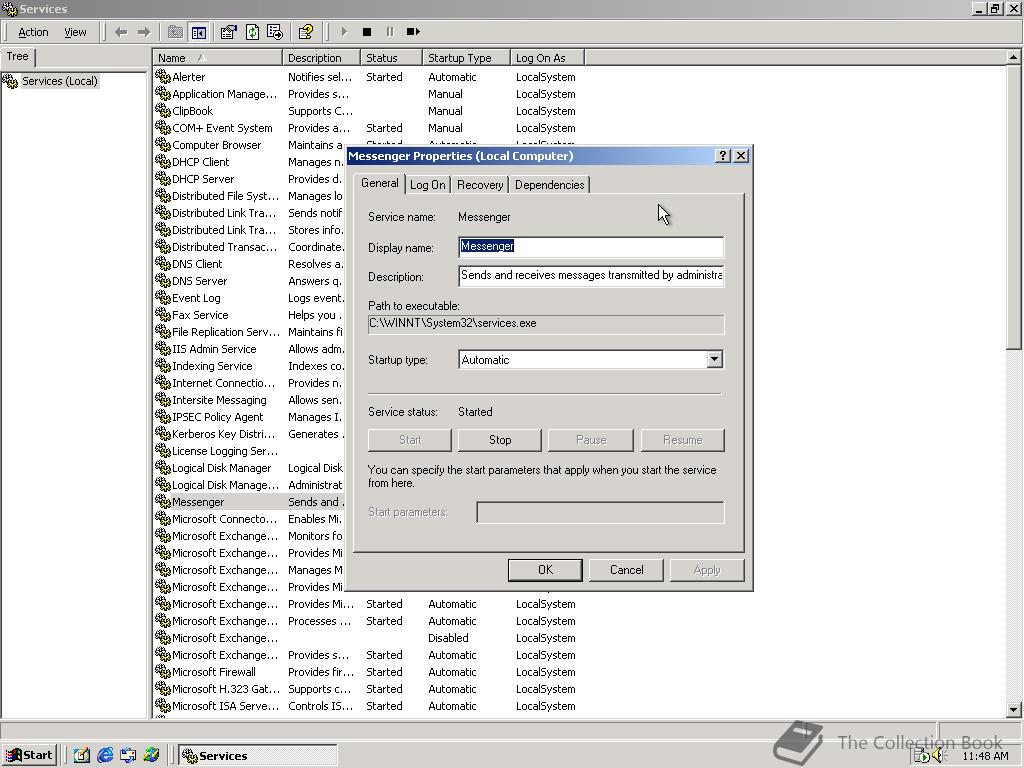Select the Computer Browser service row
The image size is (1024, 768).
coord(249,145)
